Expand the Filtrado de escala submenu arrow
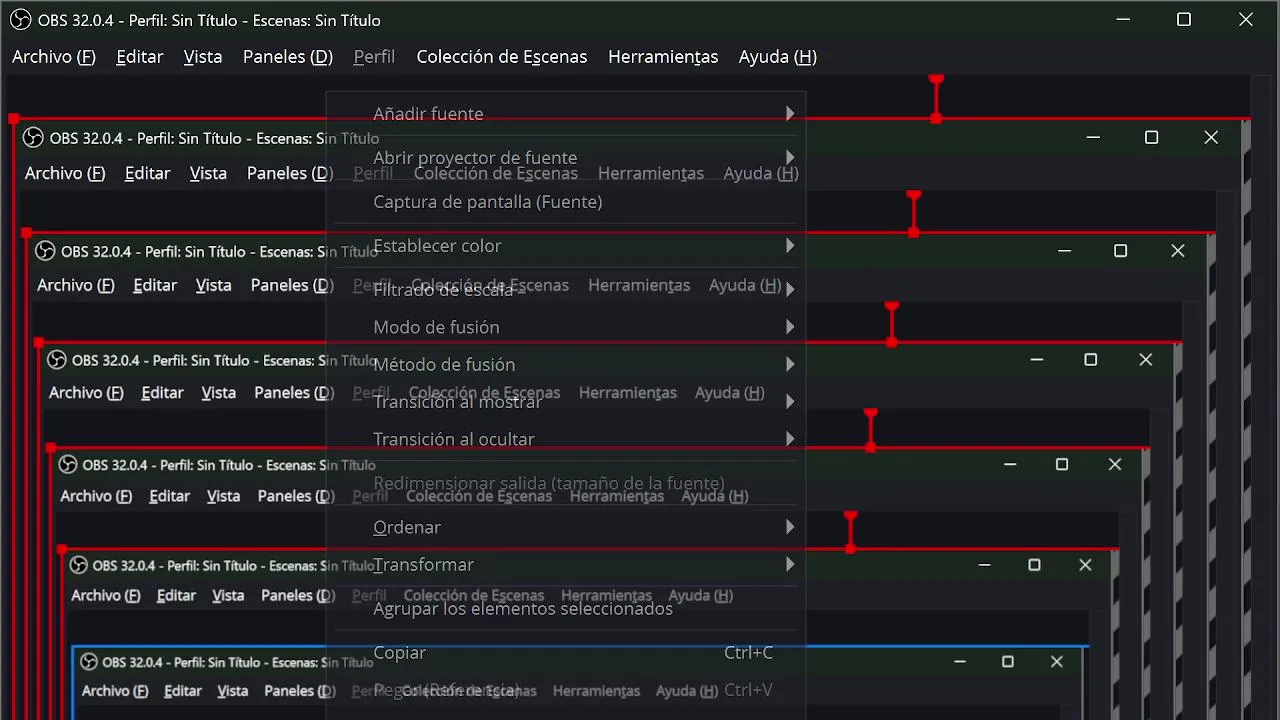Screen dimensions: 1280x720 (x=790, y=290)
